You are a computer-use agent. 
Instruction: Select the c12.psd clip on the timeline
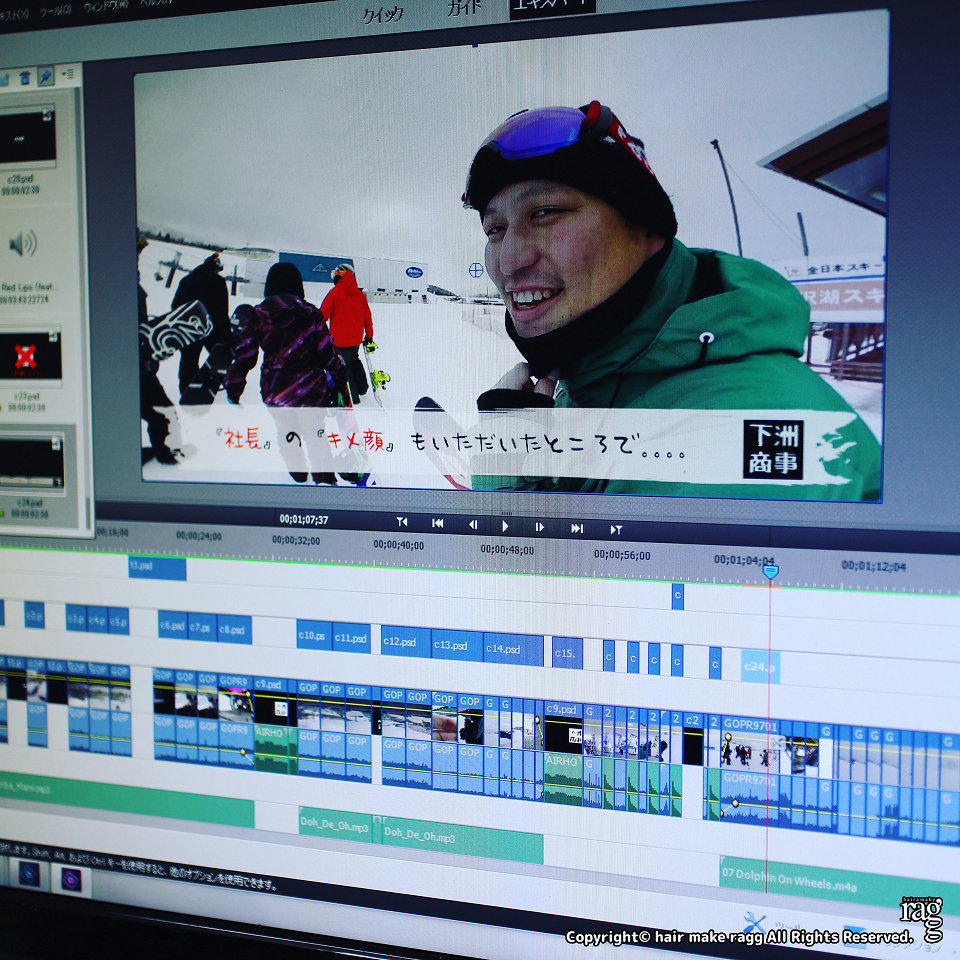(x=404, y=642)
